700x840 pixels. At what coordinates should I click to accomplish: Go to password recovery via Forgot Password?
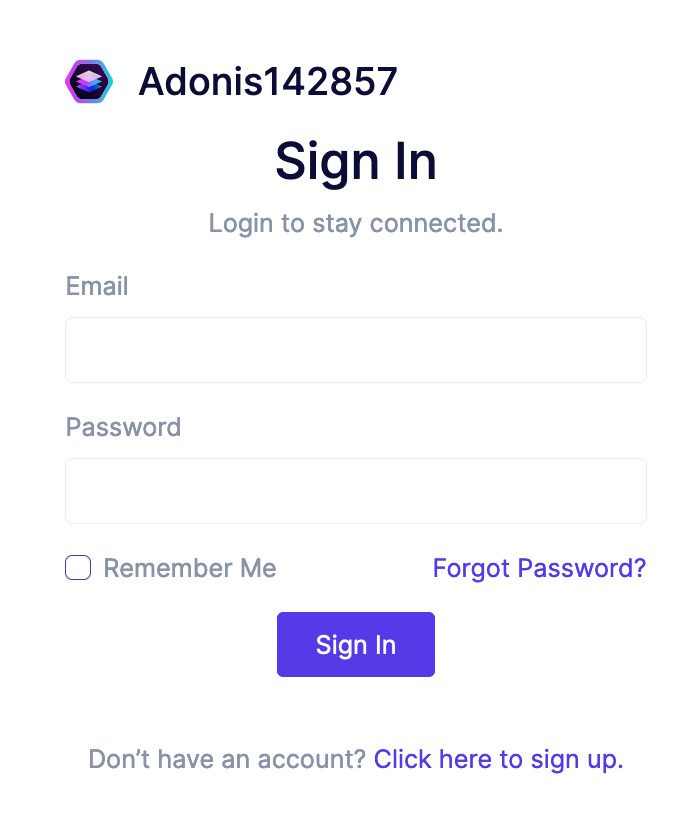[x=539, y=568]
